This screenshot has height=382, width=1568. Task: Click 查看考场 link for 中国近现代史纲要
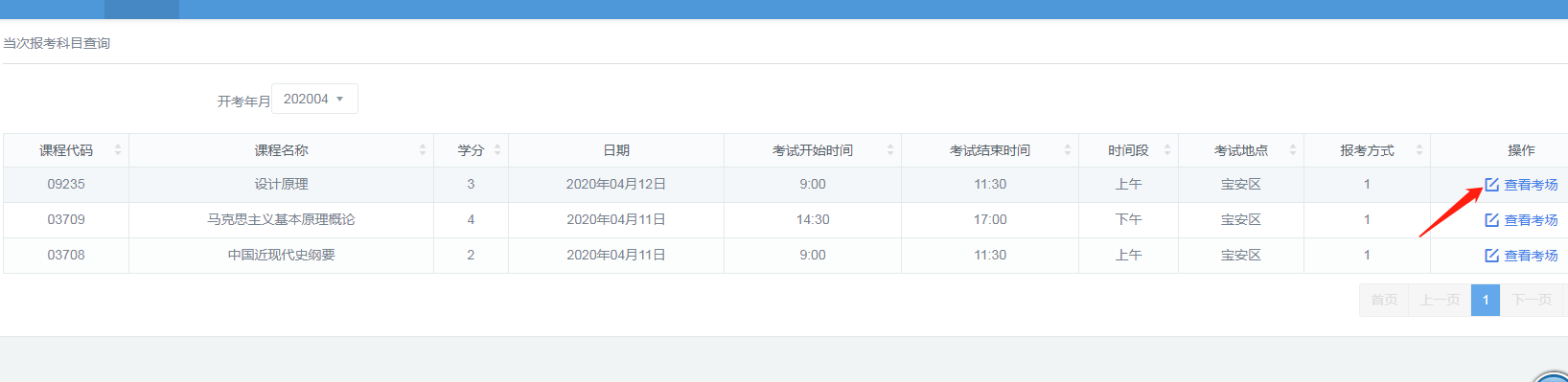tap(1521, 256)
